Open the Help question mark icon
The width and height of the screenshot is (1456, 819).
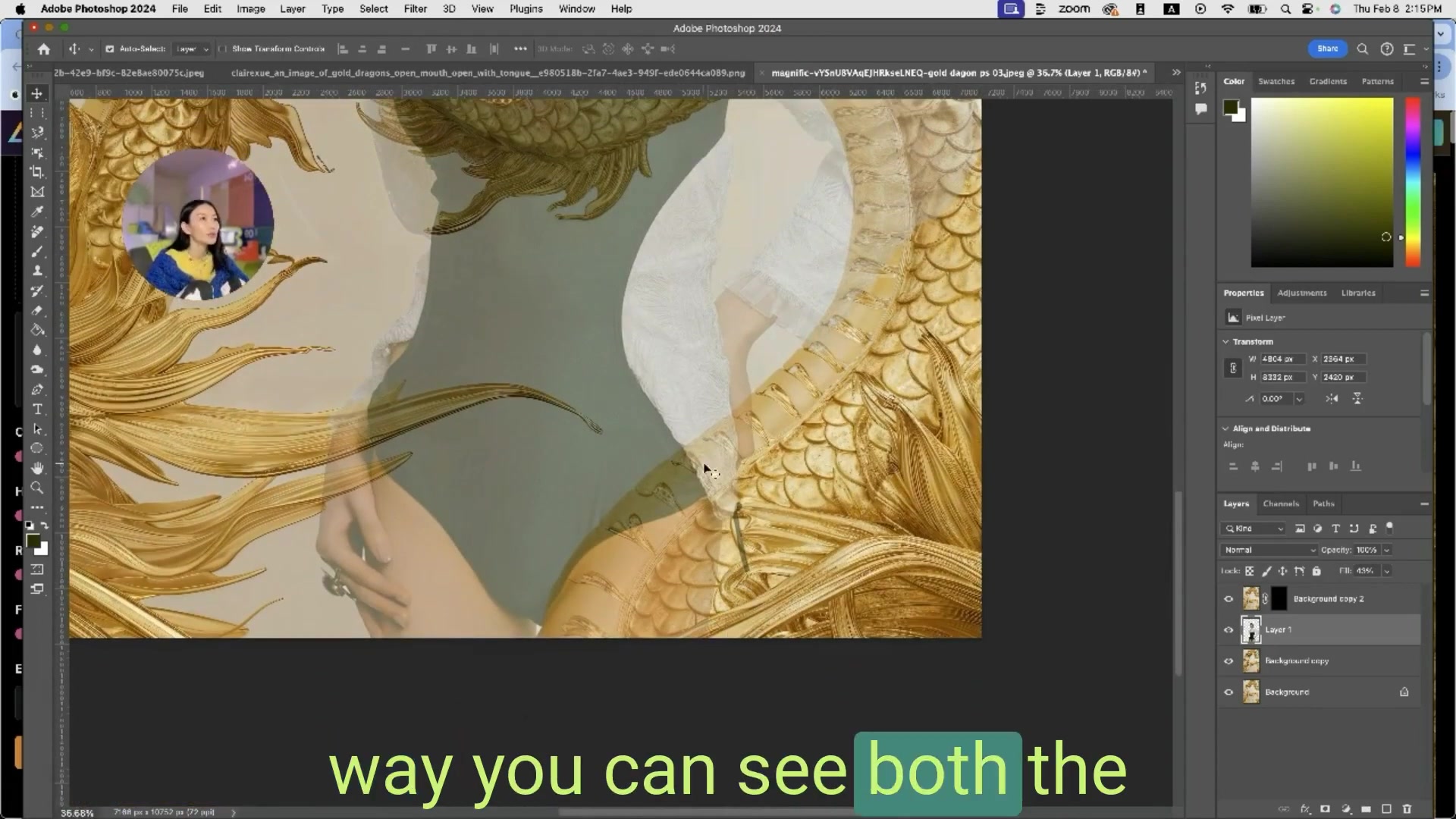point(1386,49)
